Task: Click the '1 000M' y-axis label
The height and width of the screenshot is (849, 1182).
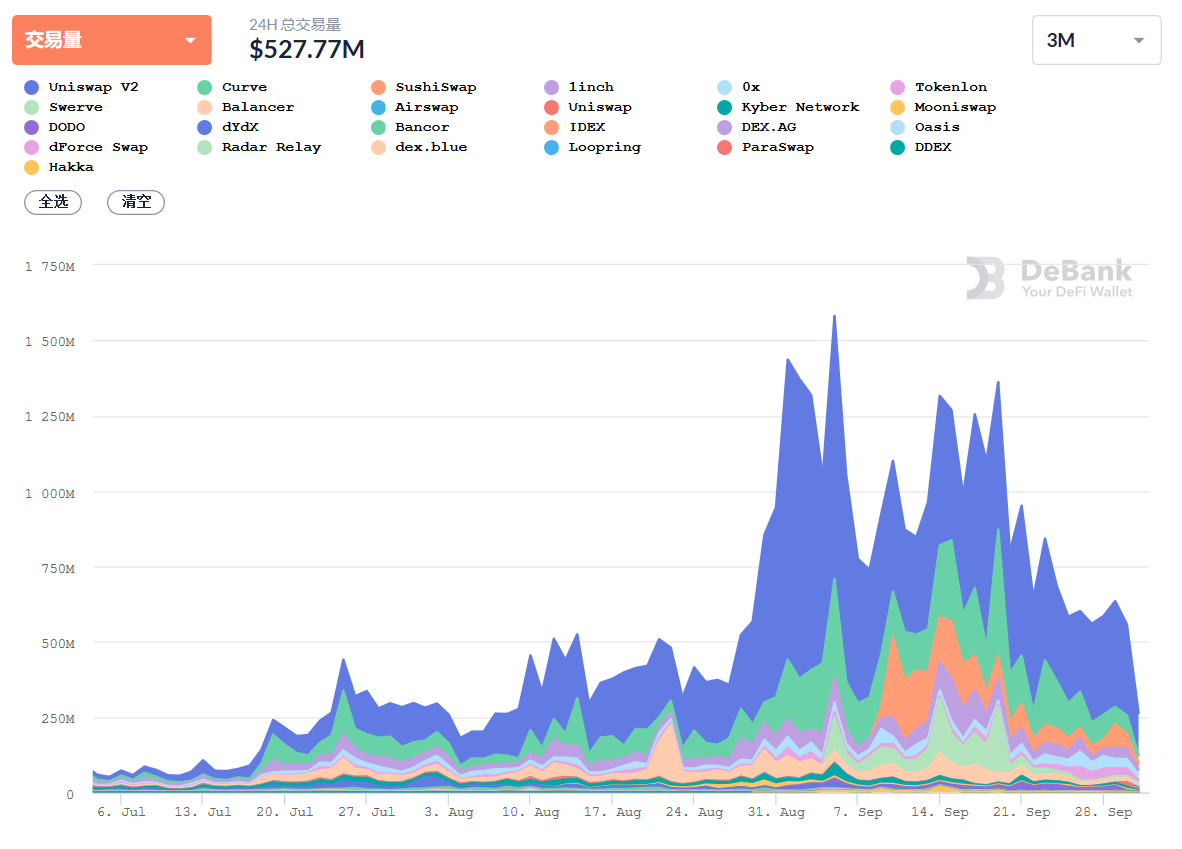Action: coord(50,494)
